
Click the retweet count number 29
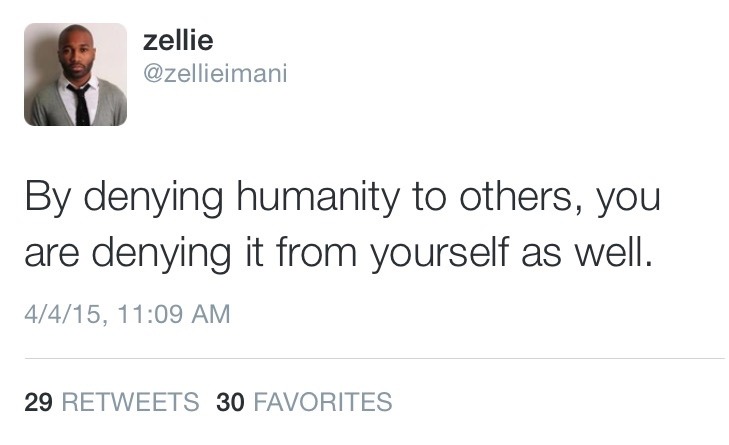click(x=38, y=402)
